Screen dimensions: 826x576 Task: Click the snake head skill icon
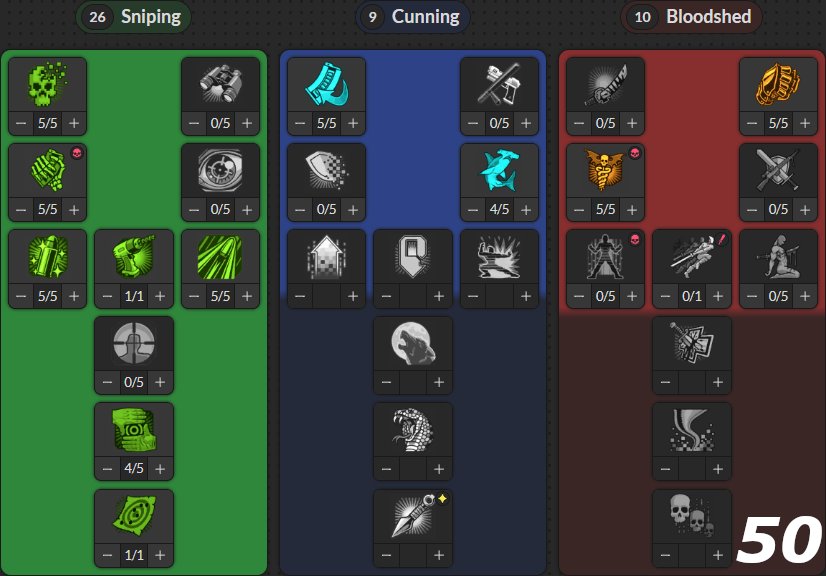[413, 430]
